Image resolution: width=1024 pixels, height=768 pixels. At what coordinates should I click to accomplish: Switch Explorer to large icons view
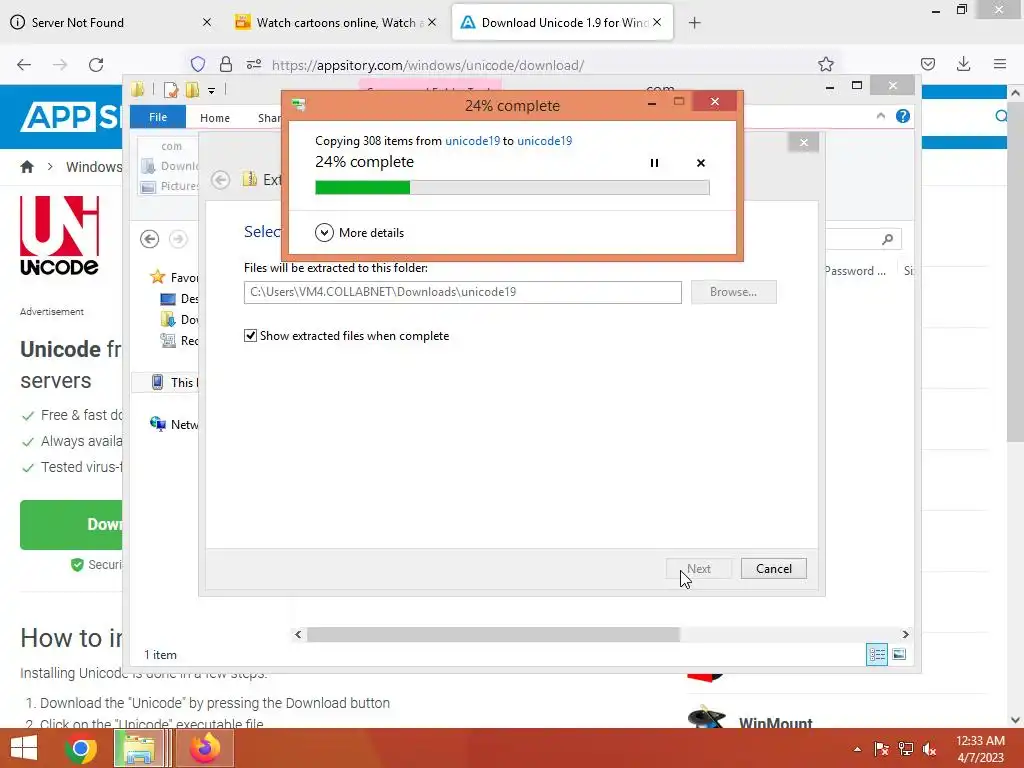pyautogui.click(x=899, y=654)
